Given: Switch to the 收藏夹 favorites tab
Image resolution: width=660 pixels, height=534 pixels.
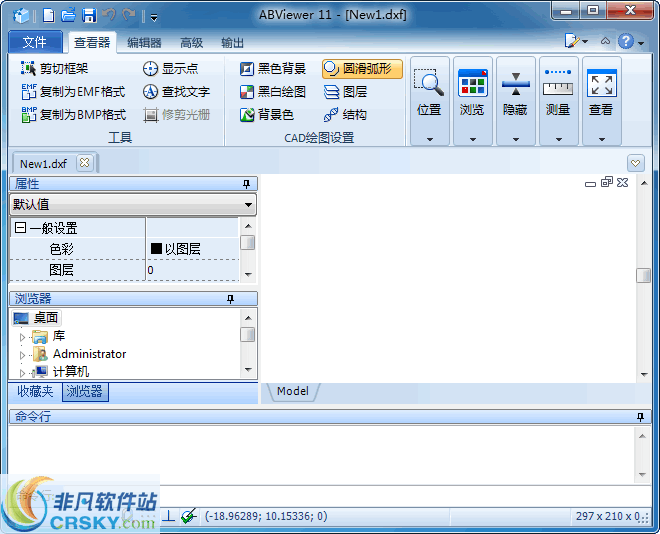Looking at the screenshot, I should coord(35,391).
